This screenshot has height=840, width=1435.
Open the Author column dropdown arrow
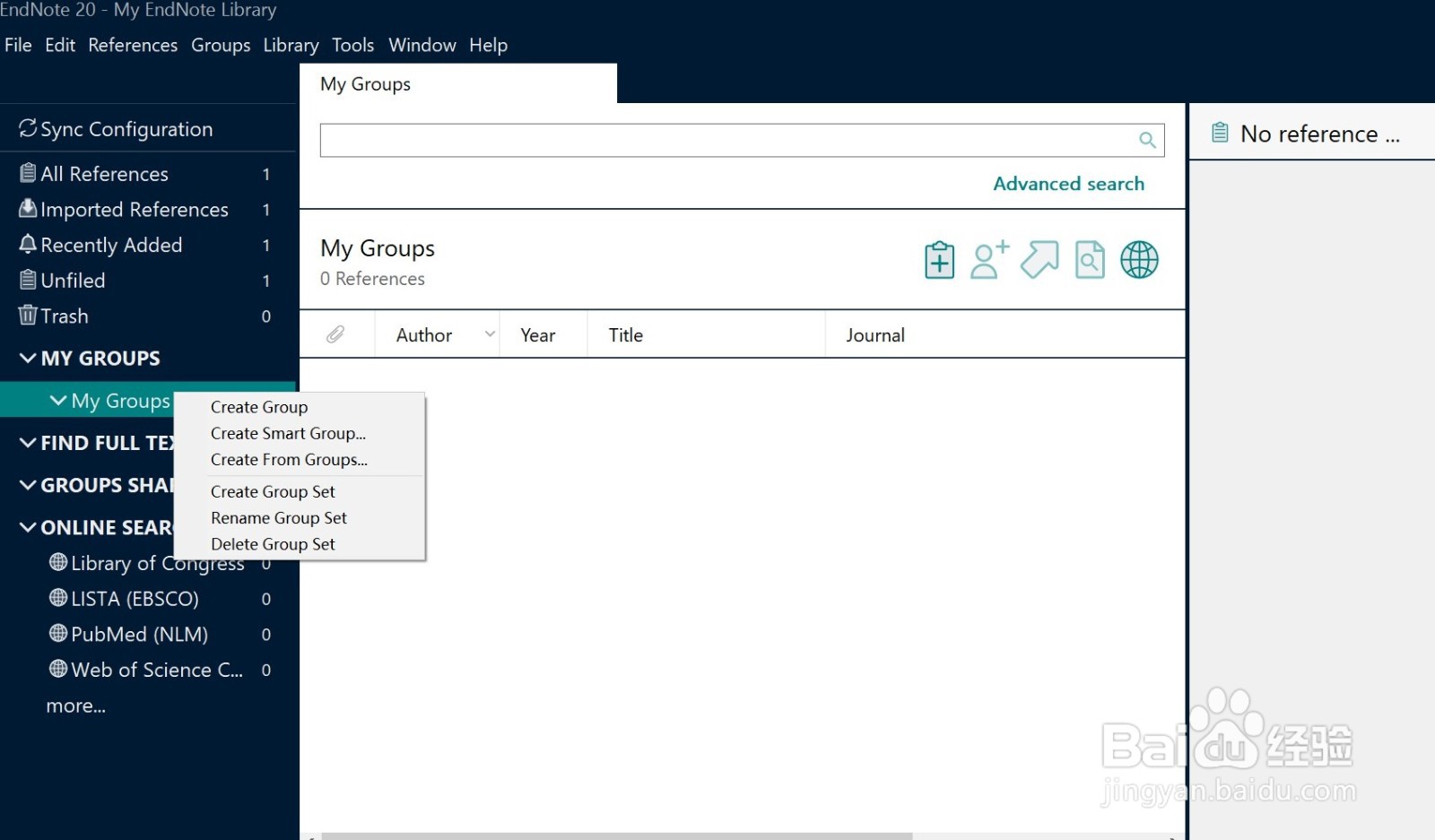[490, 334]
